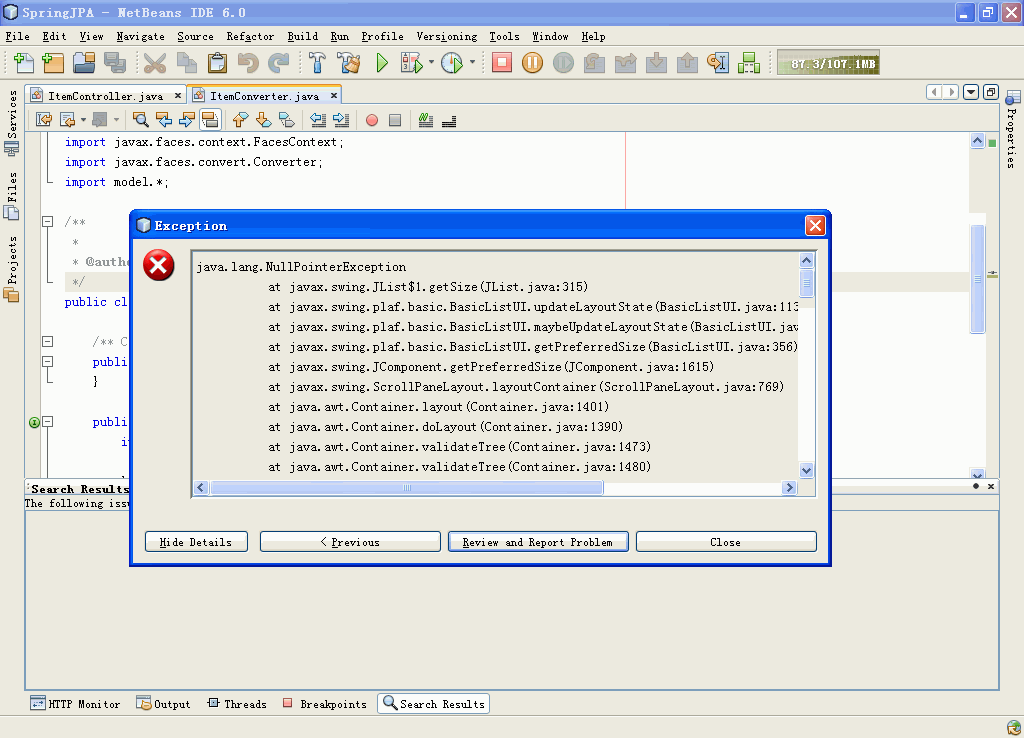Screen dimensions: 1024x738
Task: Click the green Run Main Project icon
Action: pyautogui.click(x=382, y=63)
